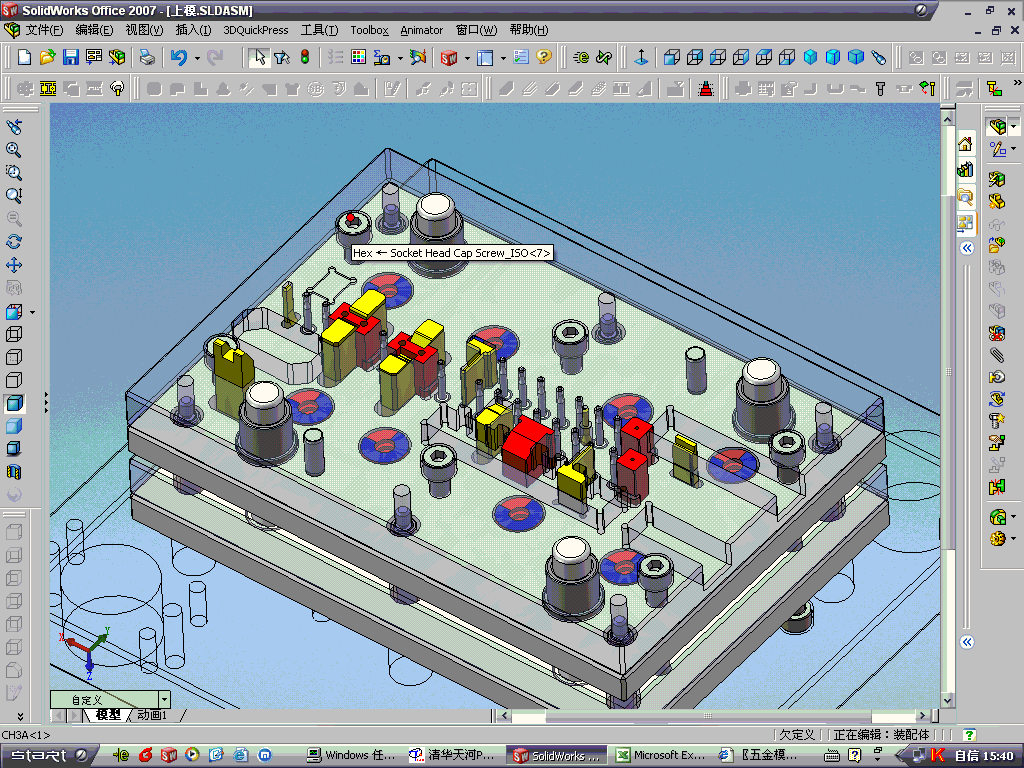
Task: Switch to the 模型 tab
Action: click(x=108, y=715)
